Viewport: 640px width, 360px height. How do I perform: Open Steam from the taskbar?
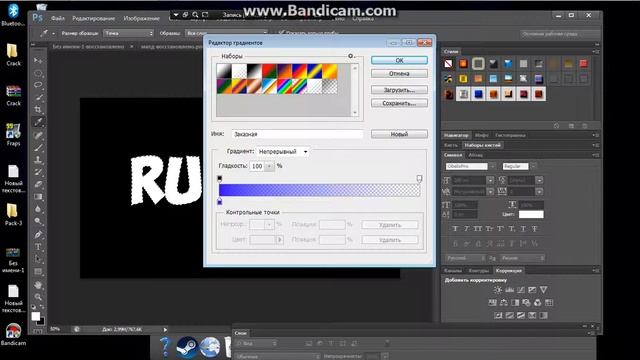pos(187,347)
